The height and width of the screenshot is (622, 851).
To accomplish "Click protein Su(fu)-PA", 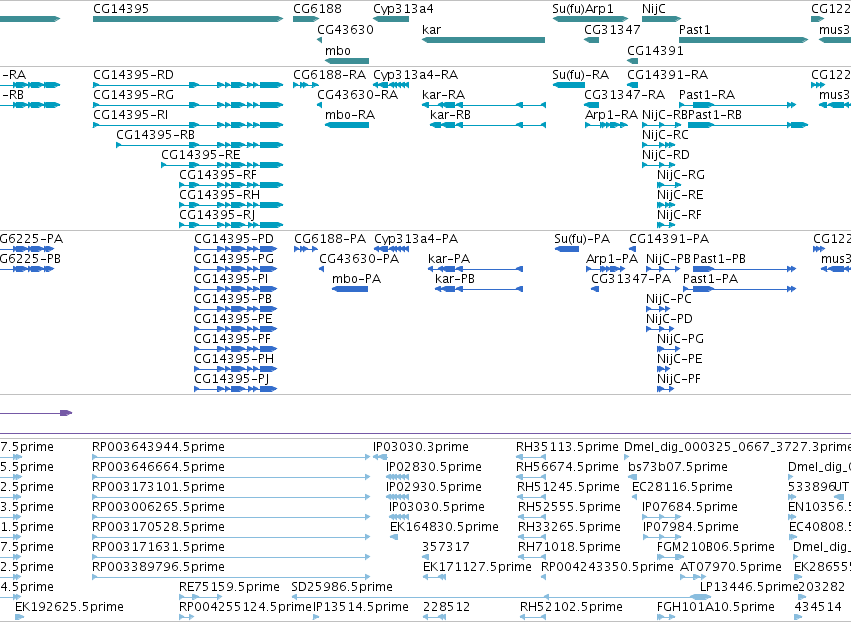I will tap(582, 239).
